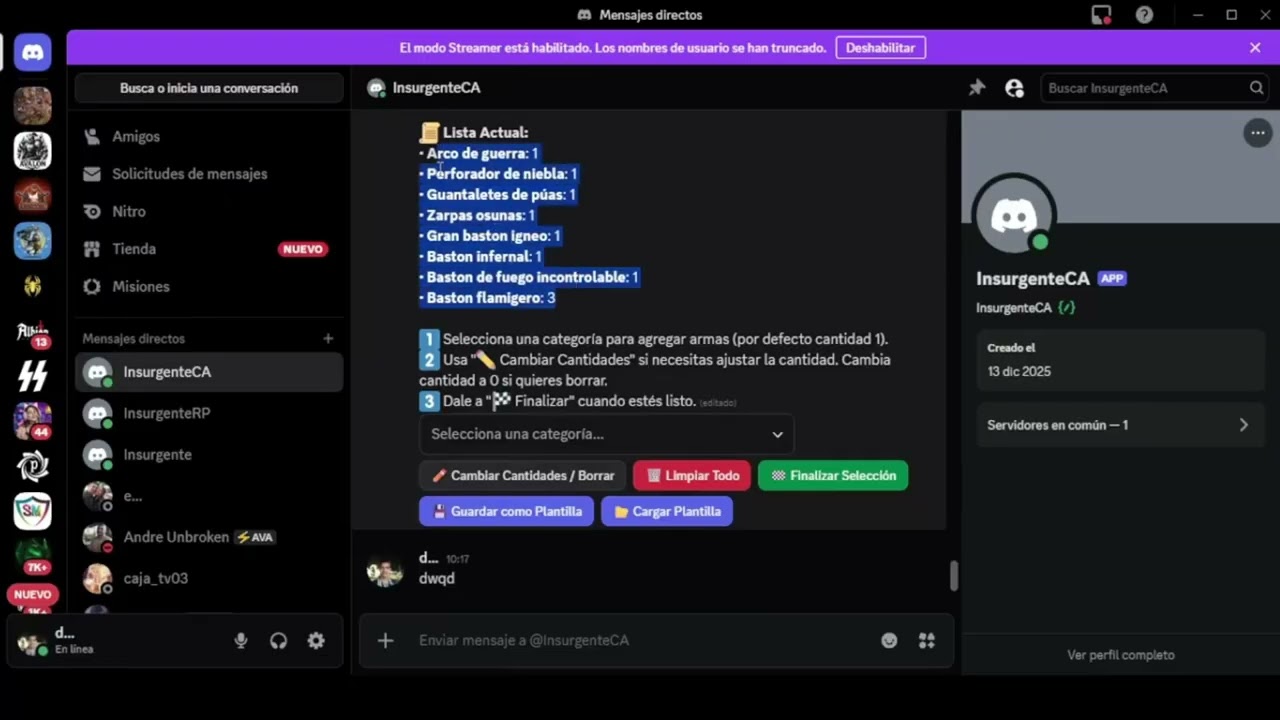Focus Enviar mensaje a @InsurgenteCA field
Screen dimensions: 1280x720
click(640, 641)
